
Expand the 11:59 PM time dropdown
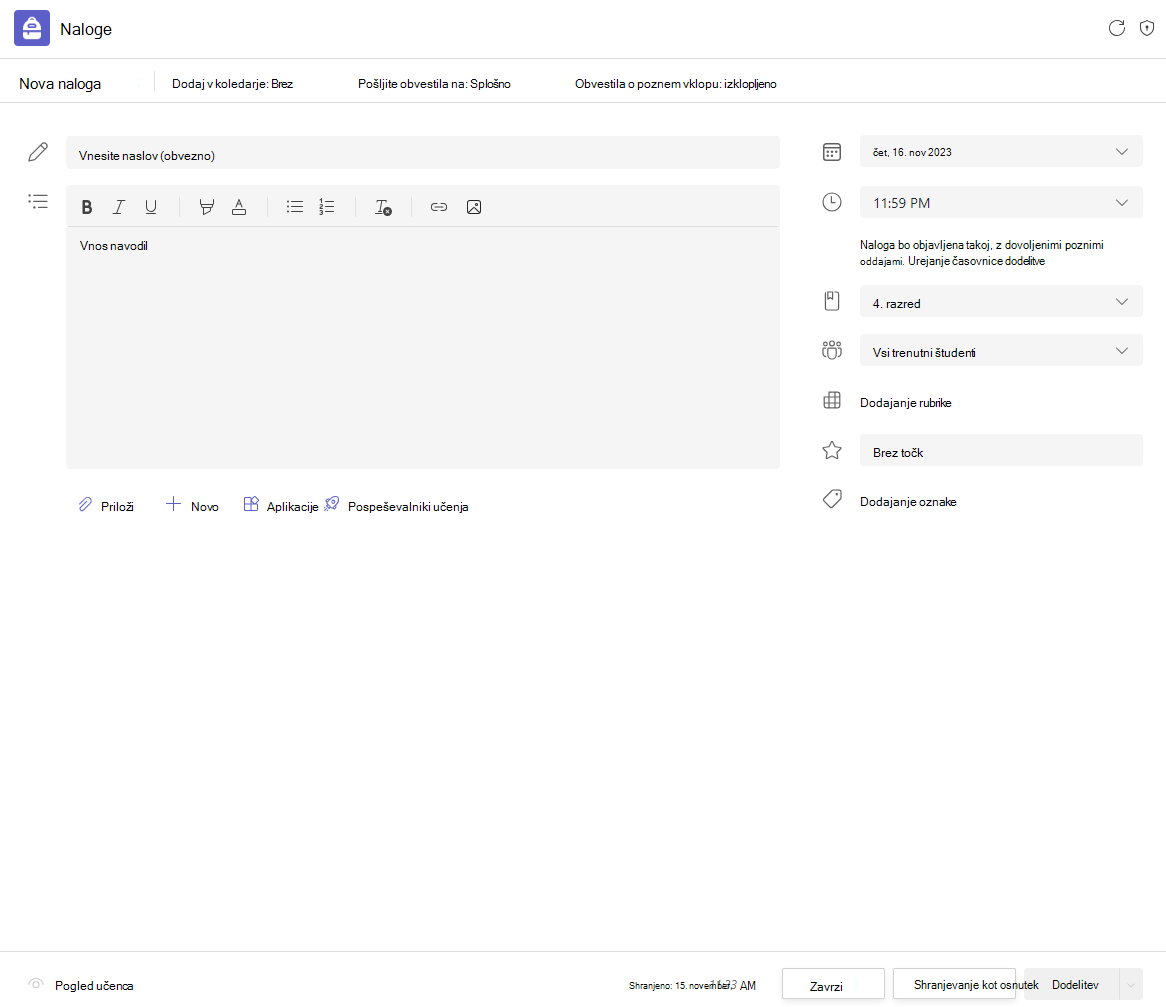coord(1001,202)
